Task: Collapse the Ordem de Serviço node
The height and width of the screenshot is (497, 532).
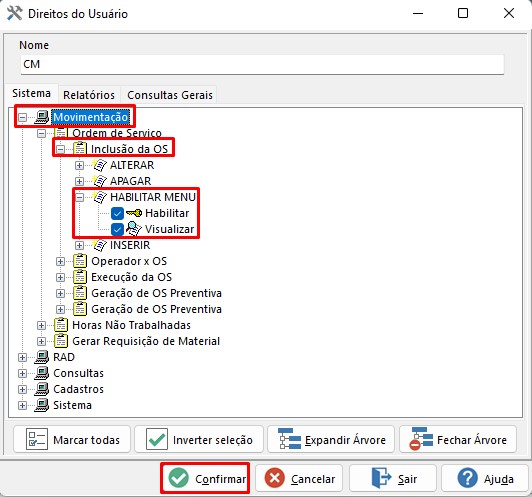Action: click(41, 133)
